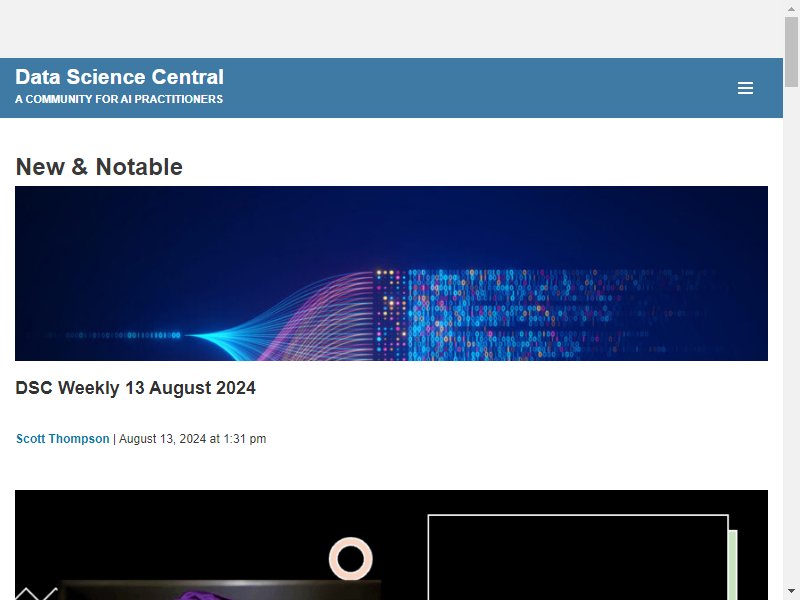The image size is (800, 600).
Task: Click the date 'August 13, 2024 at 1:31 pm'
Action: [192, 439]
